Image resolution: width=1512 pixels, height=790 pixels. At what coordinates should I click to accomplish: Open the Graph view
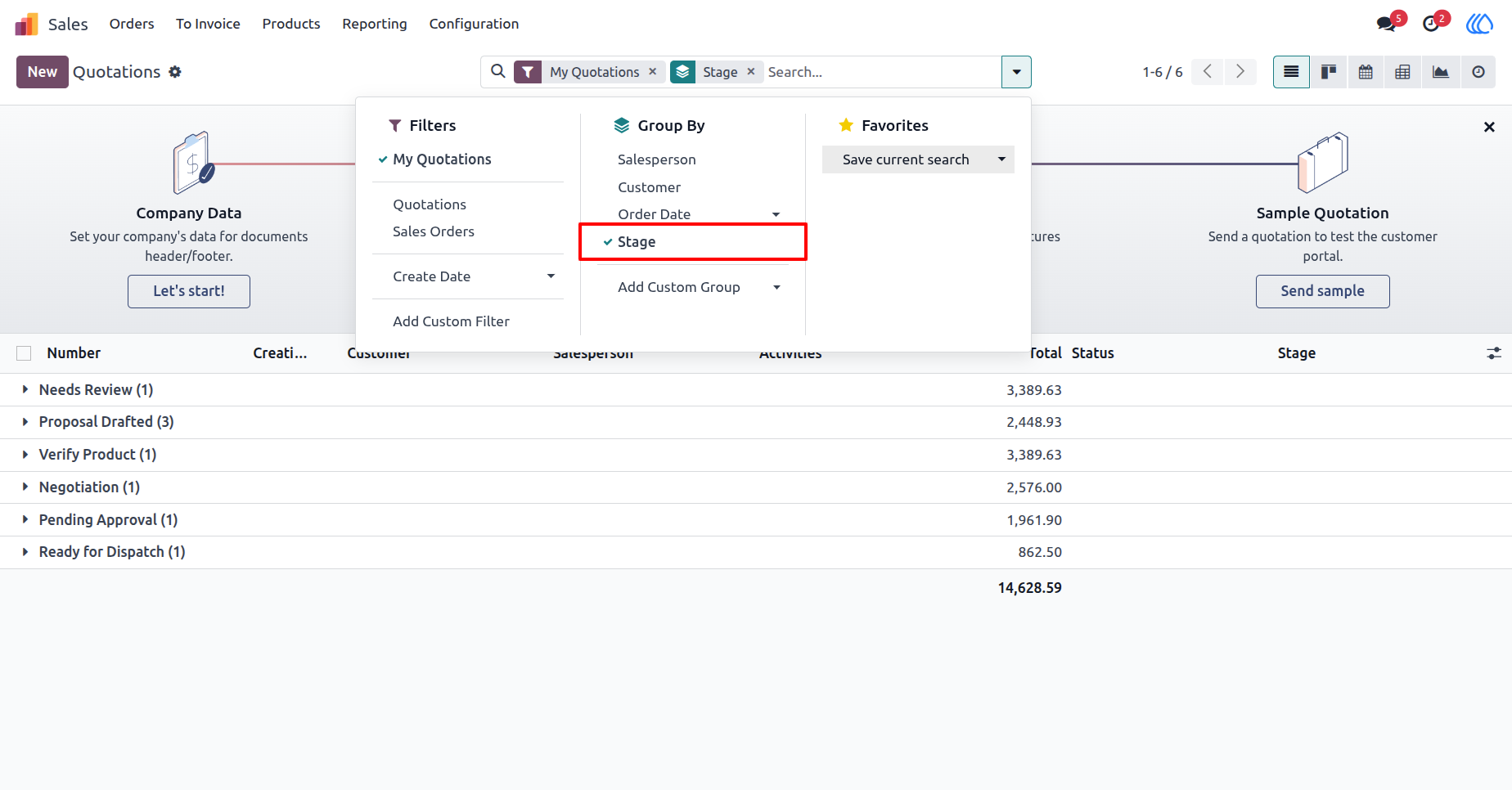click(1441, 72)
